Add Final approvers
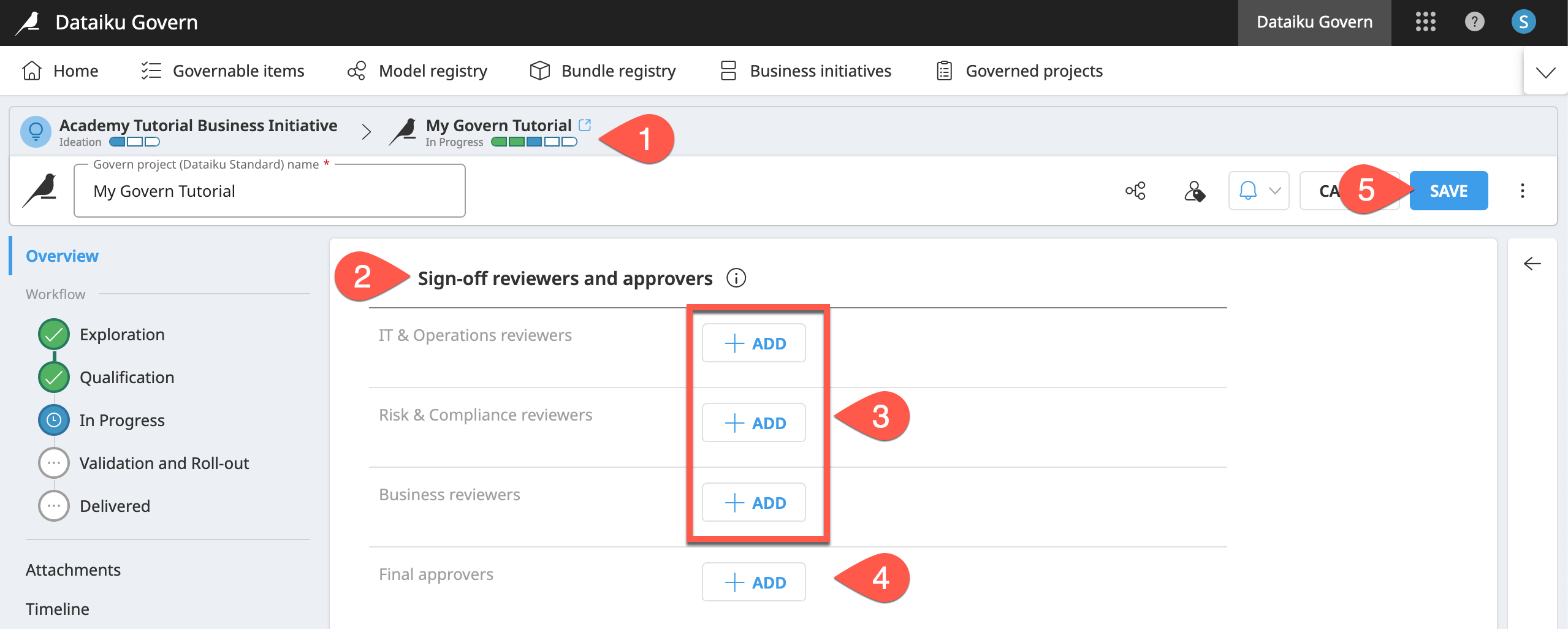The height and width of the screenshot is (629, 1568). click(753, 582)
